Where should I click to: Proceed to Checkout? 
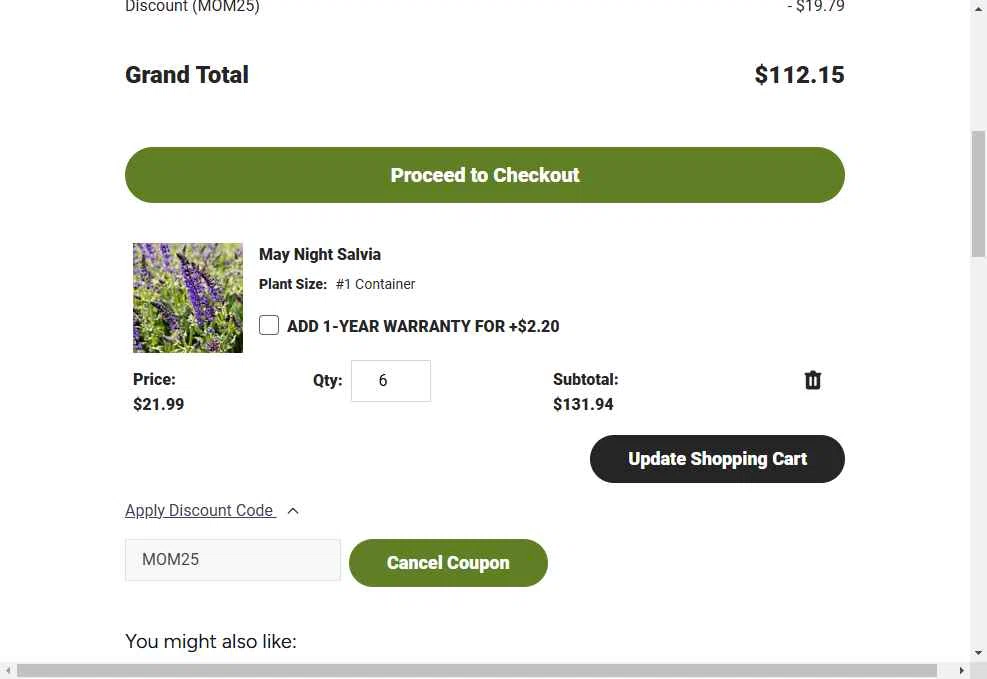(485, 175)
